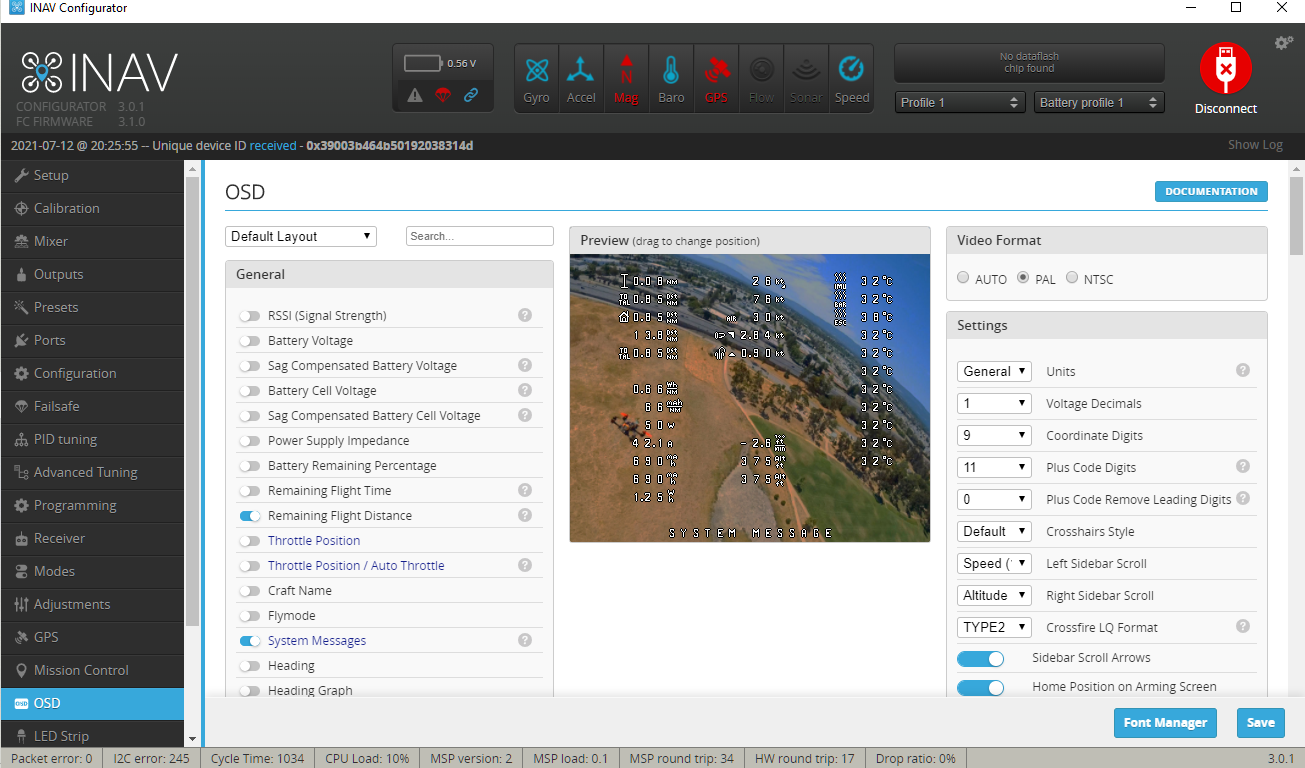Image resolution: width=1305 pixels, height=768 pixels.
Task: Open the Units dropdown in Settings
Action: pos(993,371)
